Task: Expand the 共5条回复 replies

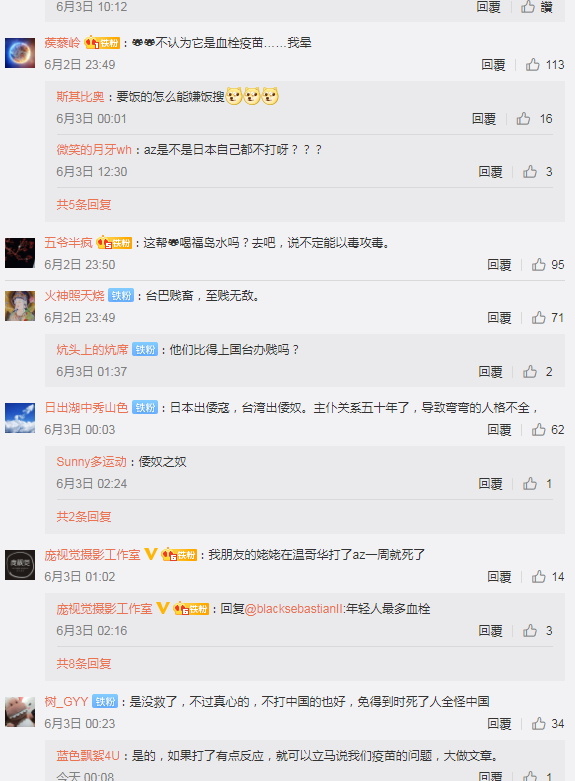Action: tap(84, 204)
